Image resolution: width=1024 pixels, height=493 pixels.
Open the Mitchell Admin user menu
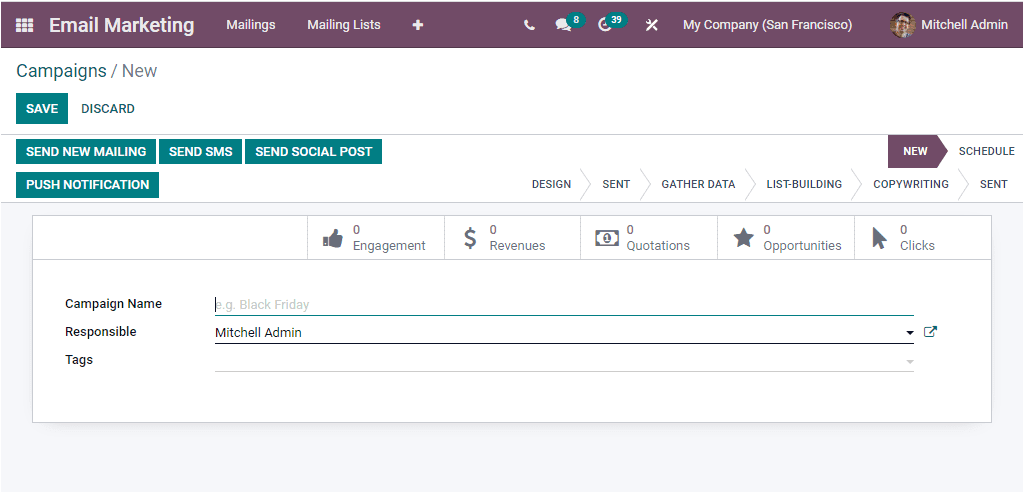[949, 25]
